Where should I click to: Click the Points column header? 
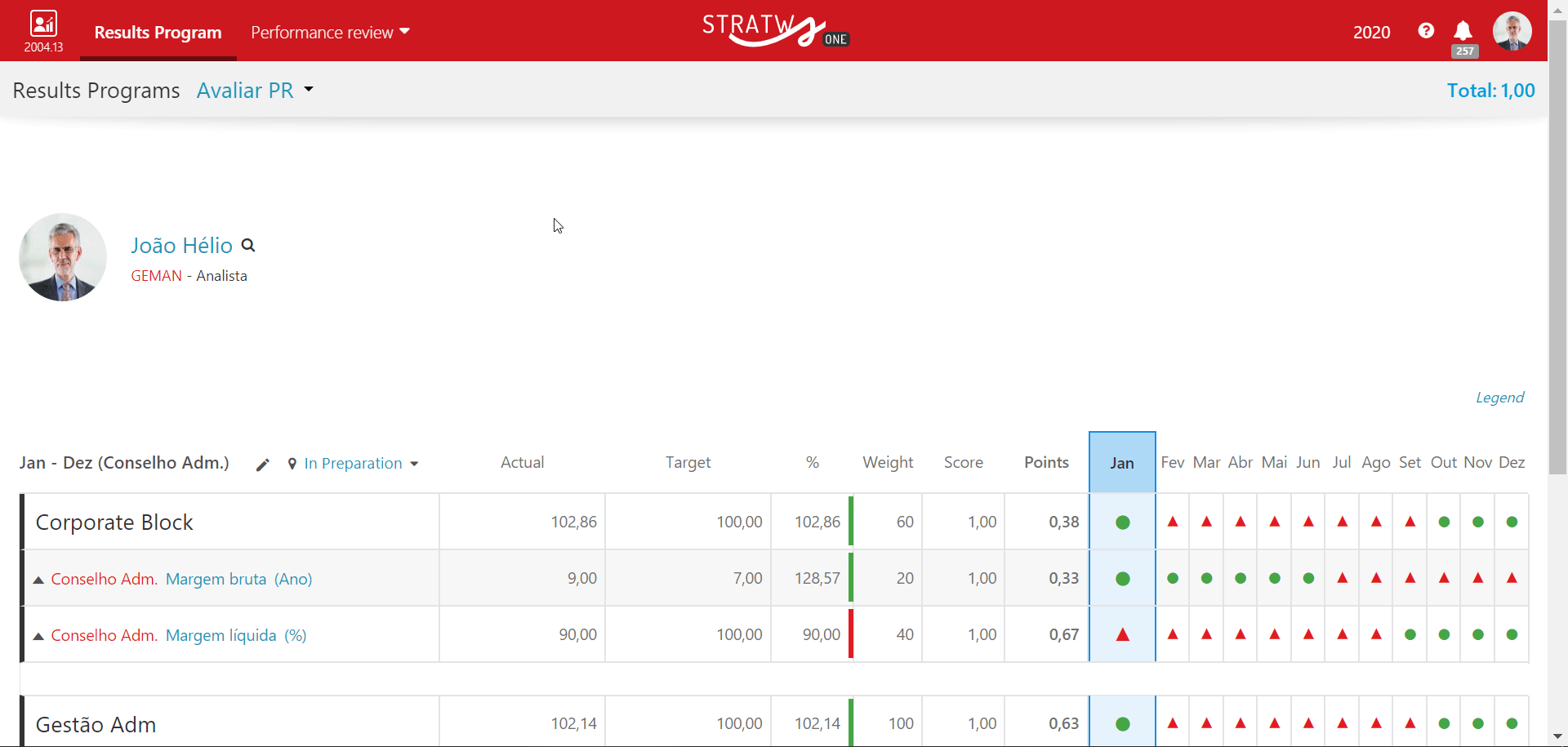(x=1046, y=463)
